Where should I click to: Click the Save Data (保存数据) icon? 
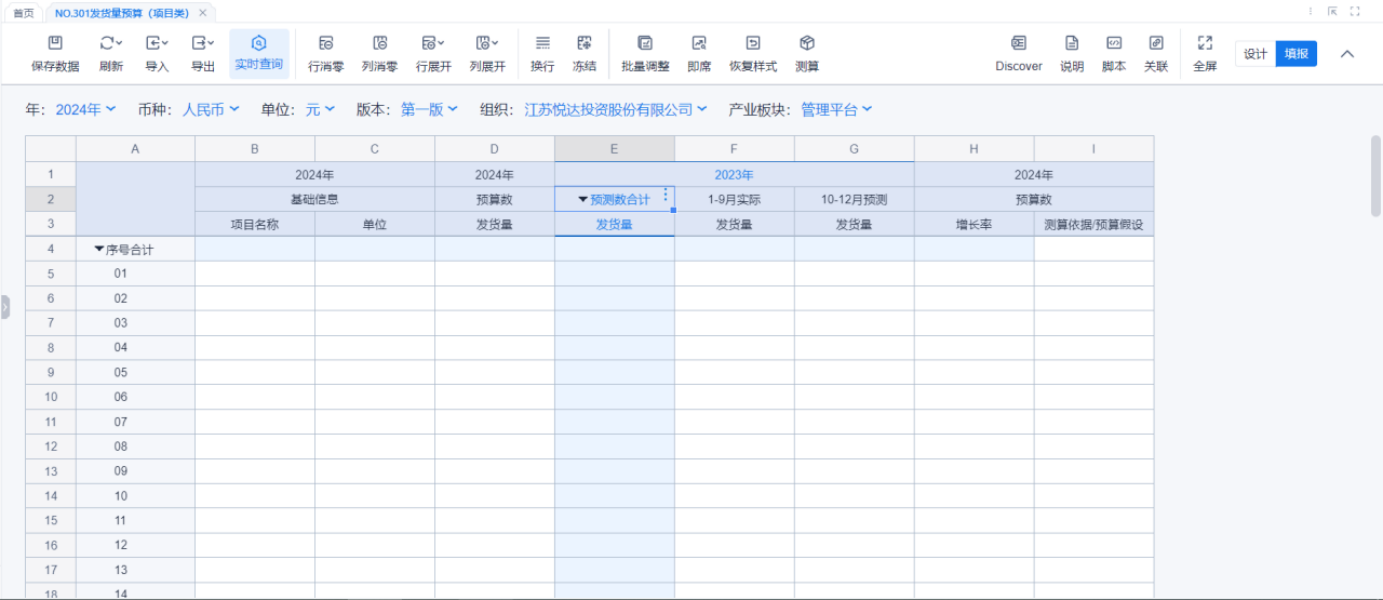(x=55, y=44)
